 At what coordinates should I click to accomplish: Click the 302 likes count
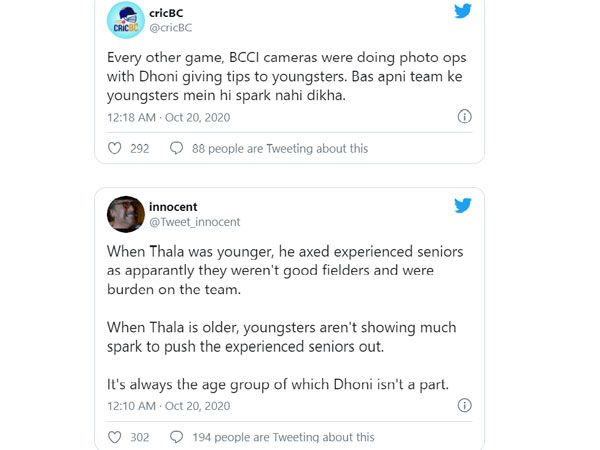tap(140, 437)
